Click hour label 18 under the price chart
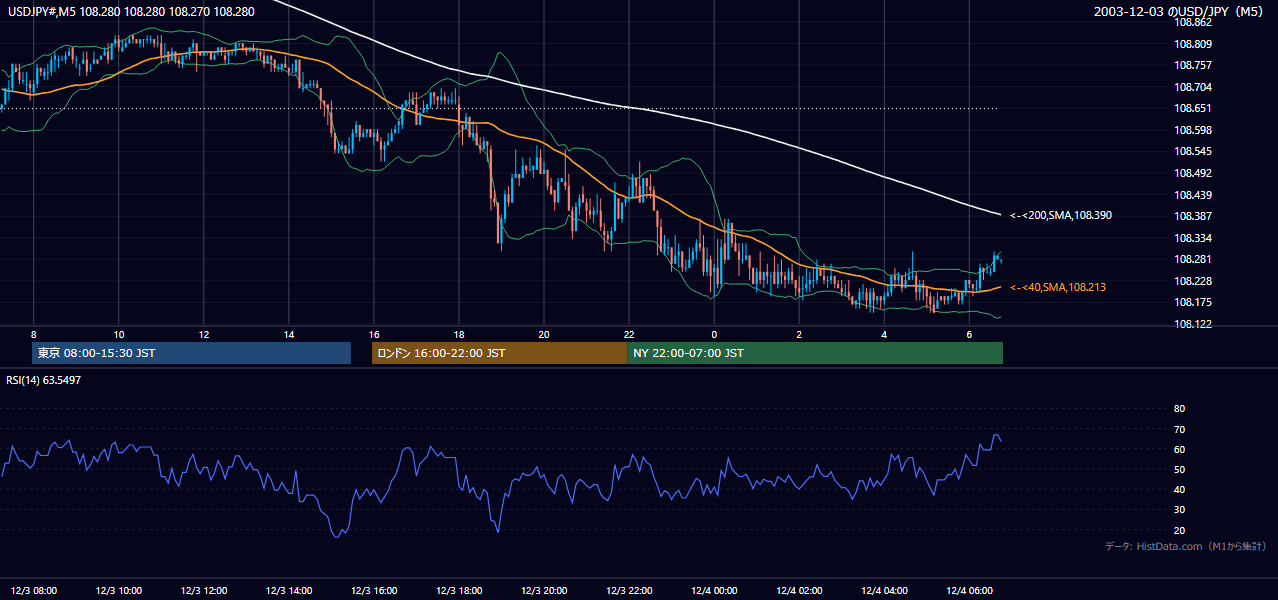The width and height of the screenshot is (1278, 600). pos(458,334)
